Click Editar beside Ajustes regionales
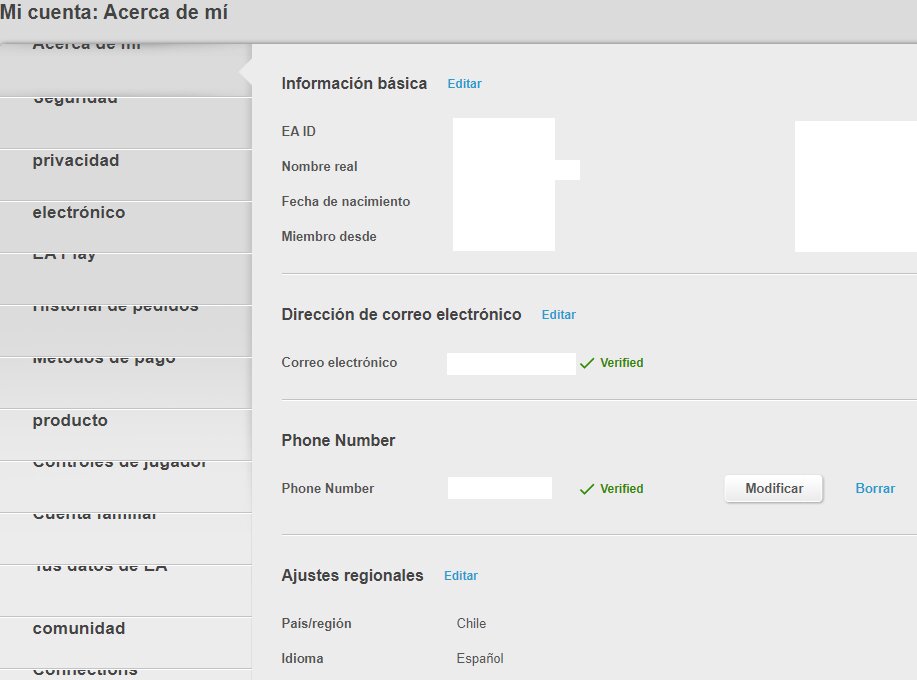Viewport: 917px width, 680px height. coord(461,576)
